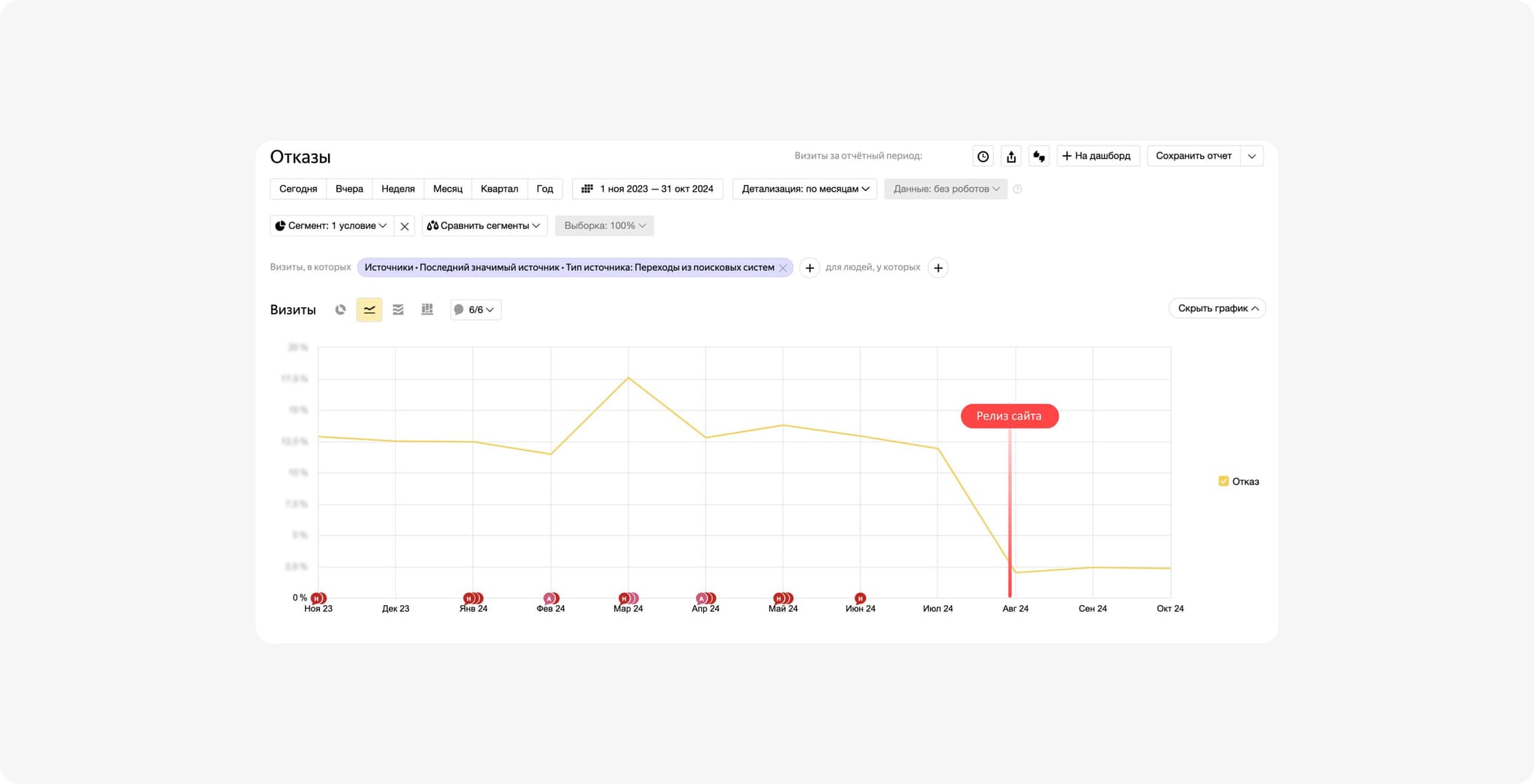1534x784 pixels.
Task: Toggle the Отказ legend checkbox
Action: tap(1223, 481)
